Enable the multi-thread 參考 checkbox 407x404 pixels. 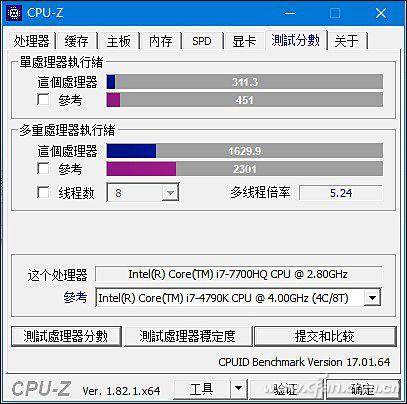coord(43,168)
